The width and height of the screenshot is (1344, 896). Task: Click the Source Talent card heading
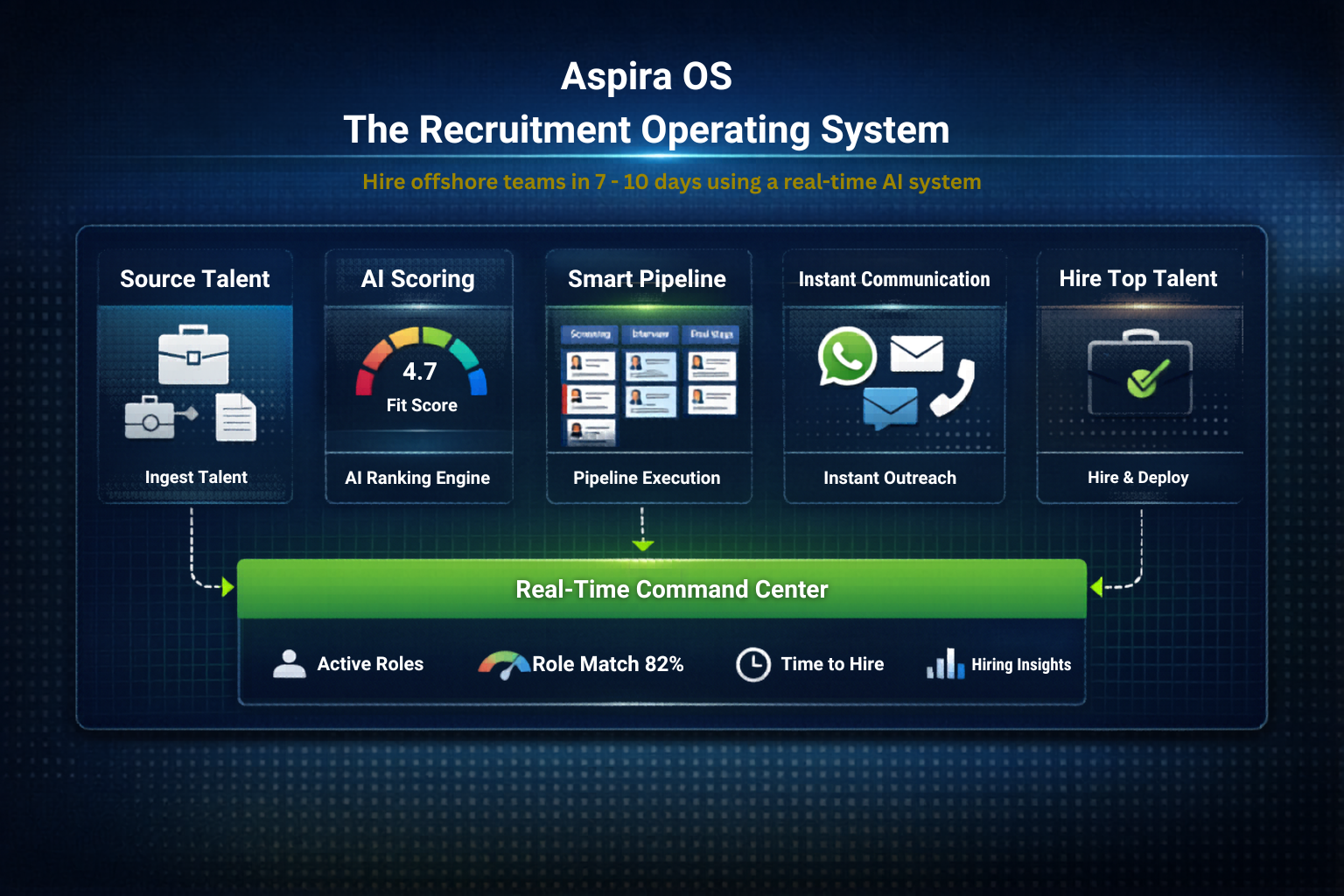[195, 278]
